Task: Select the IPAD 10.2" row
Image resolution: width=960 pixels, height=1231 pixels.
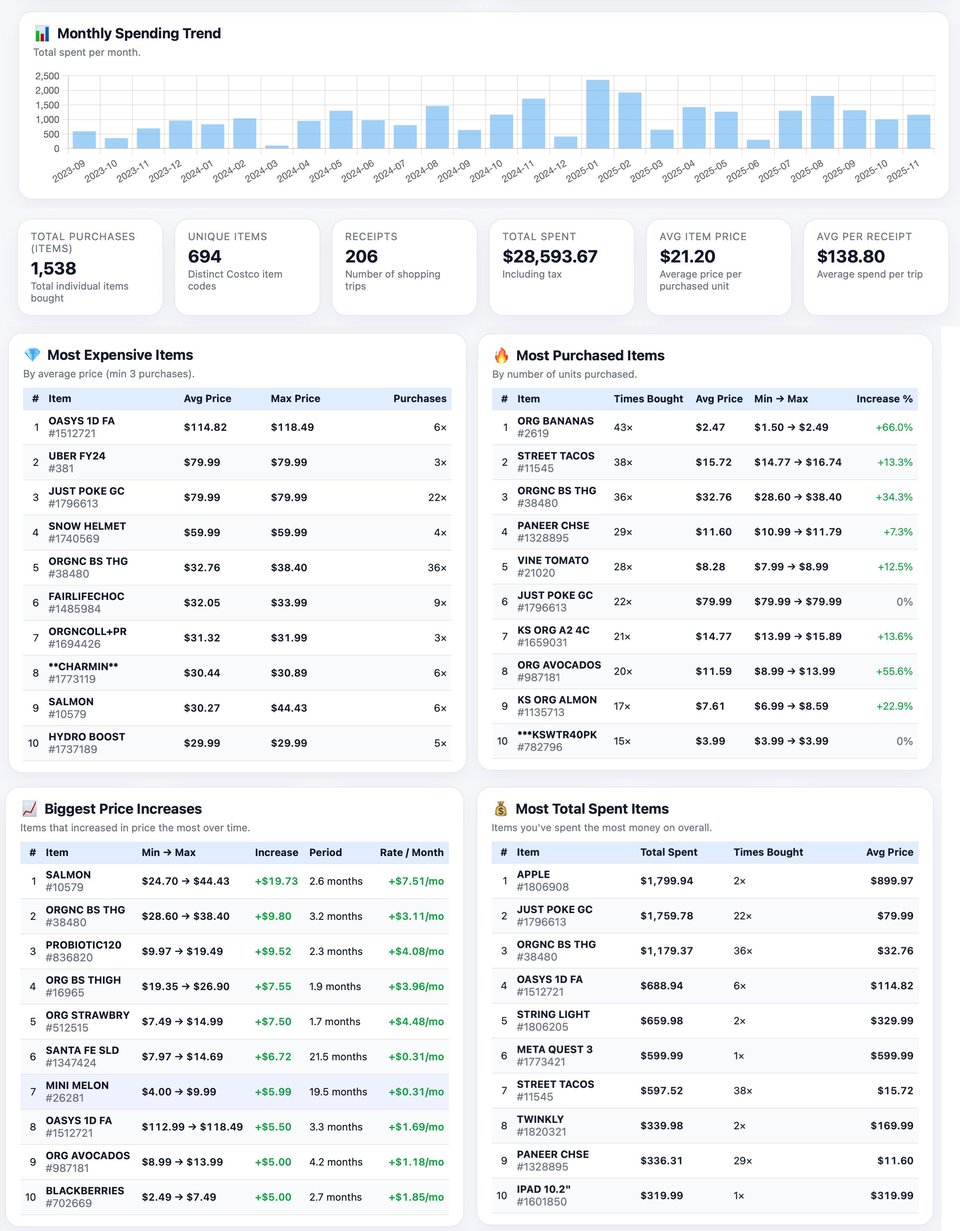Action: click(704, 1196)
